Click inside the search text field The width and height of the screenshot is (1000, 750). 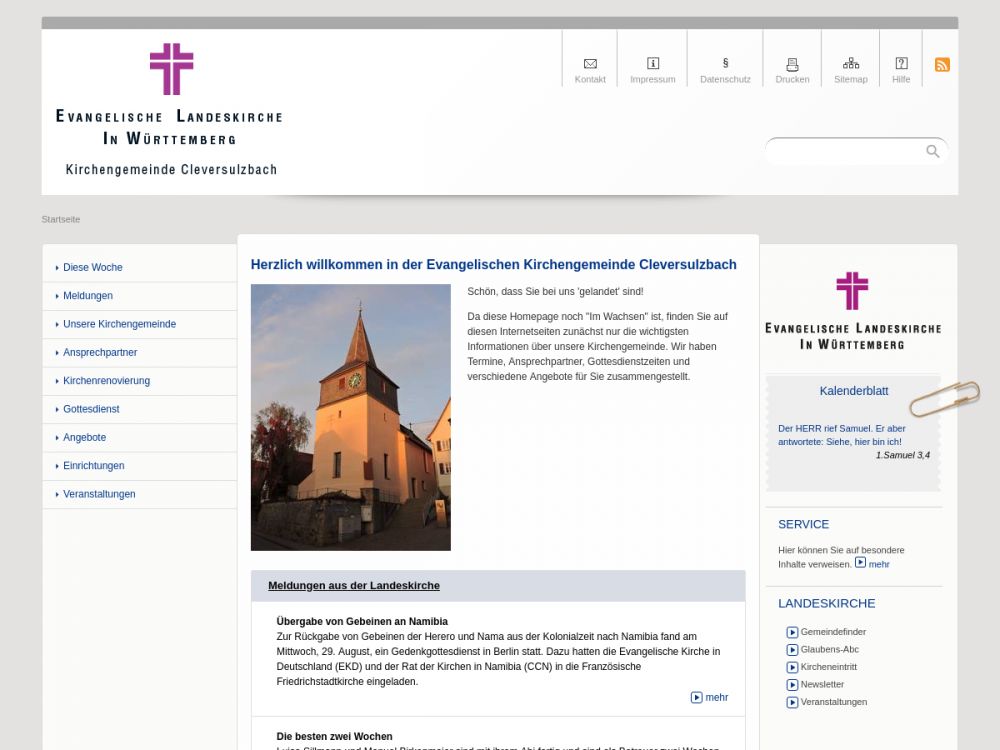[845, 151]
